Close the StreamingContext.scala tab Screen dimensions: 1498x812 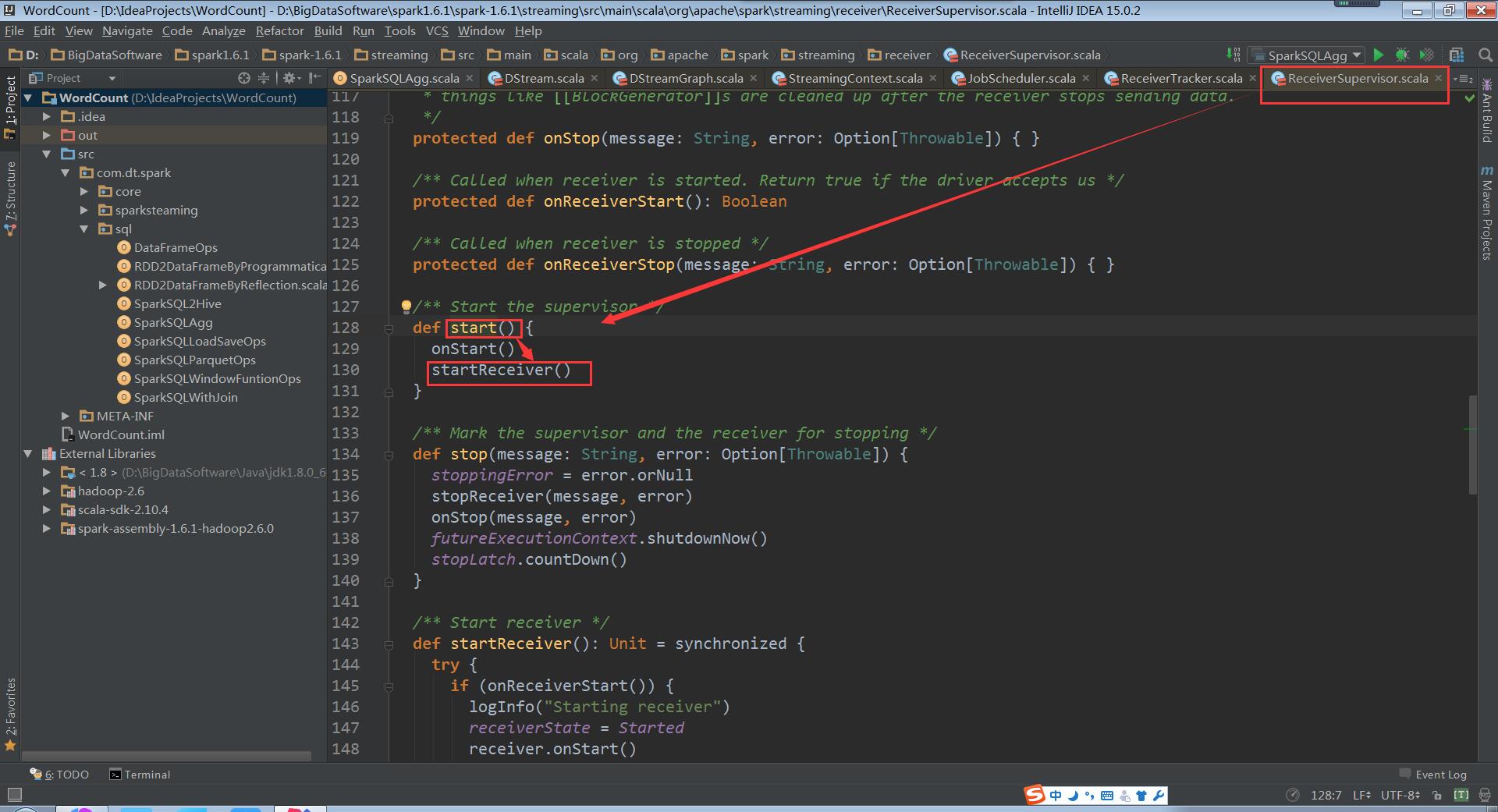point(933,78)
